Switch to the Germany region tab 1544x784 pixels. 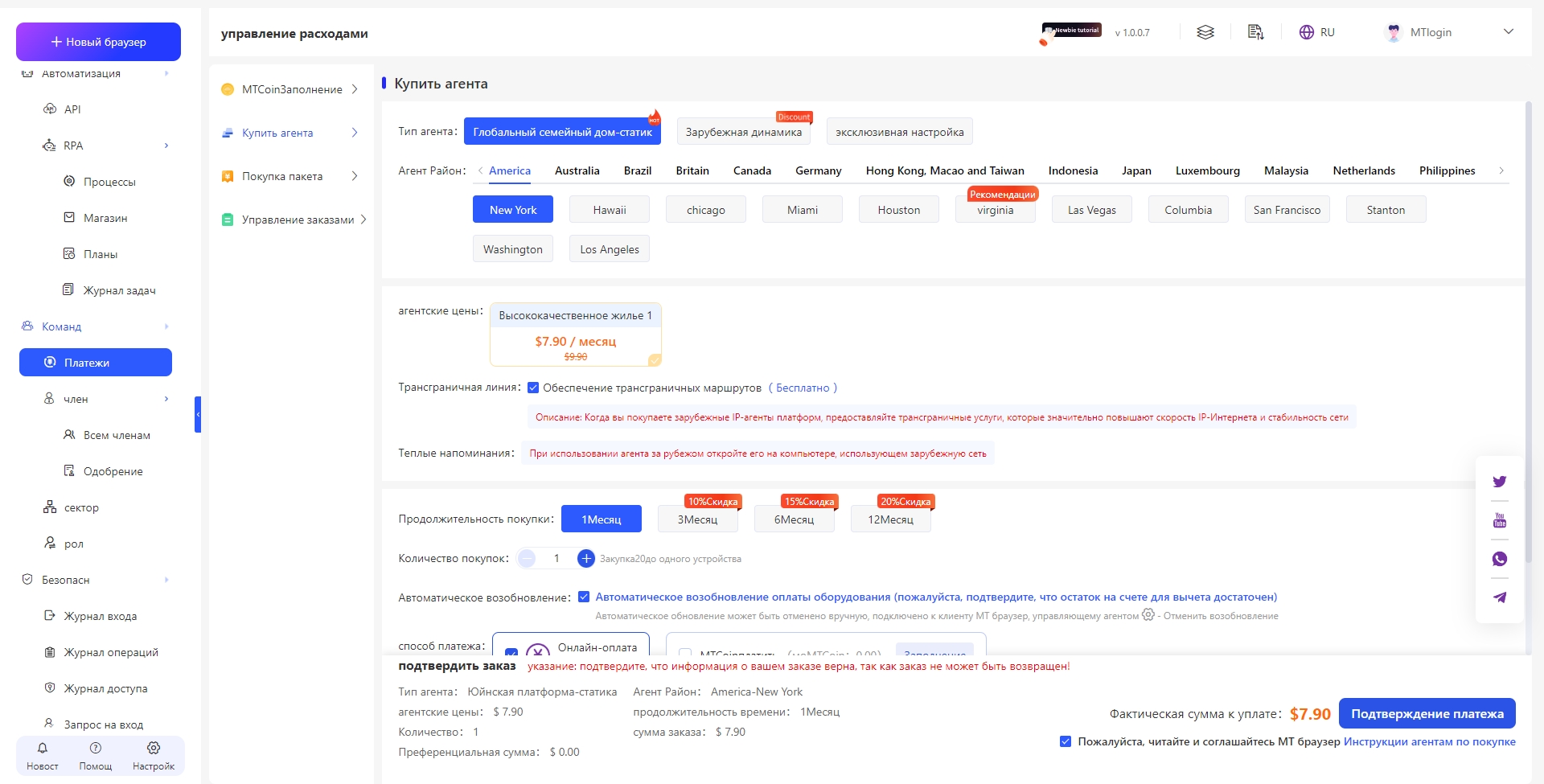point(818,170)
